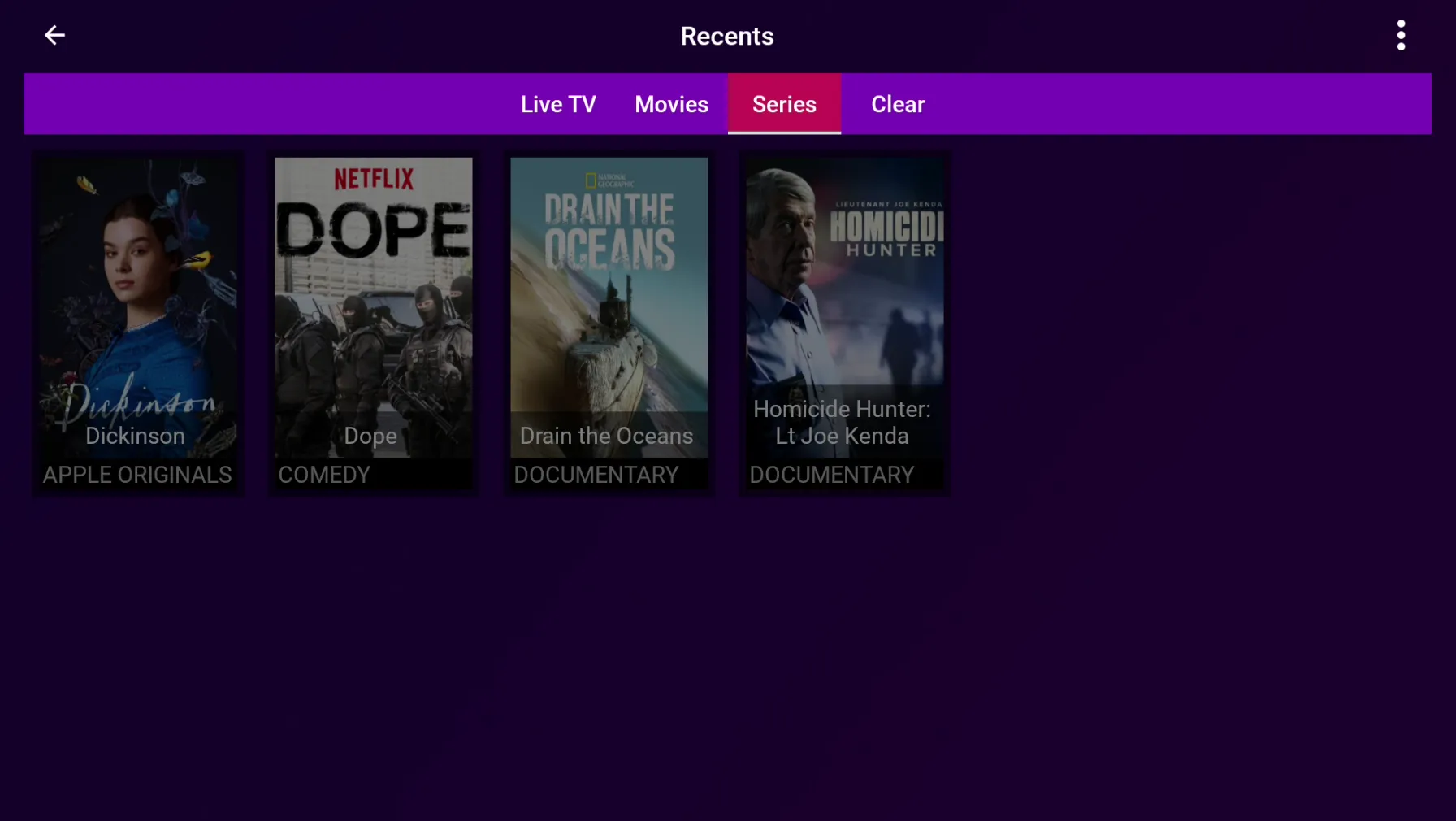Click the Drain the Oceans title text
Screen dimensions: 1456x821
(606, 436)
